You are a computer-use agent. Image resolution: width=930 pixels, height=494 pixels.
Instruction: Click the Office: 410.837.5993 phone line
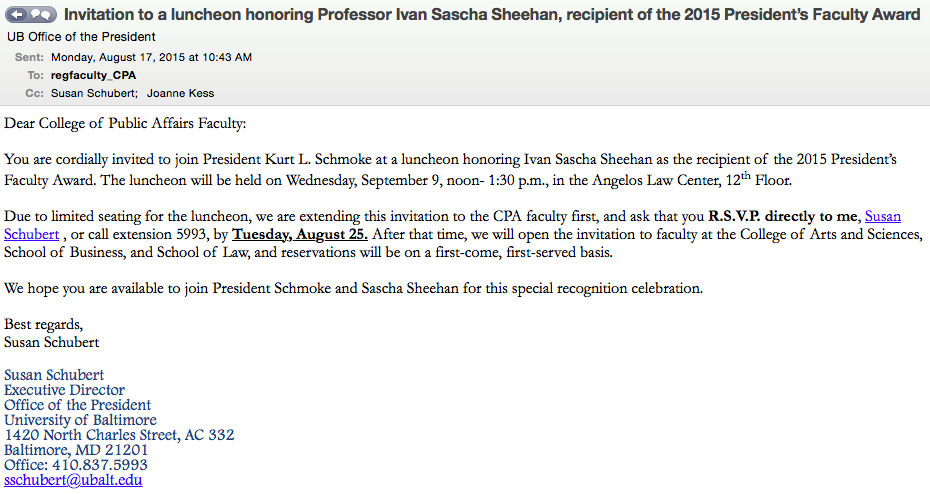click(x=76, y=465)
